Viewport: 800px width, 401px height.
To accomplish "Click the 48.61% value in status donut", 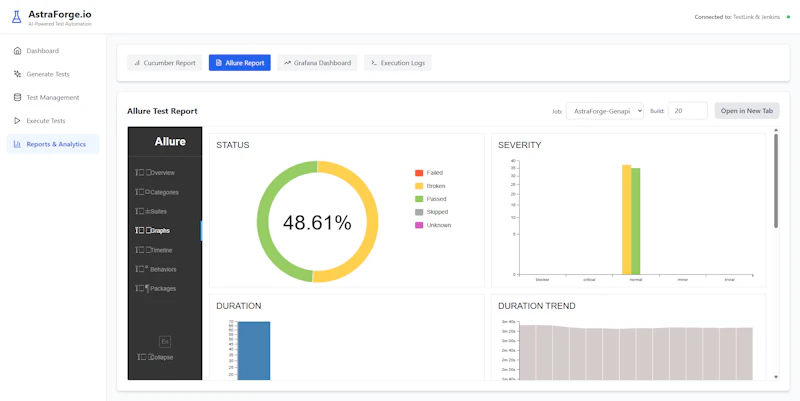I will click(317, 223).
